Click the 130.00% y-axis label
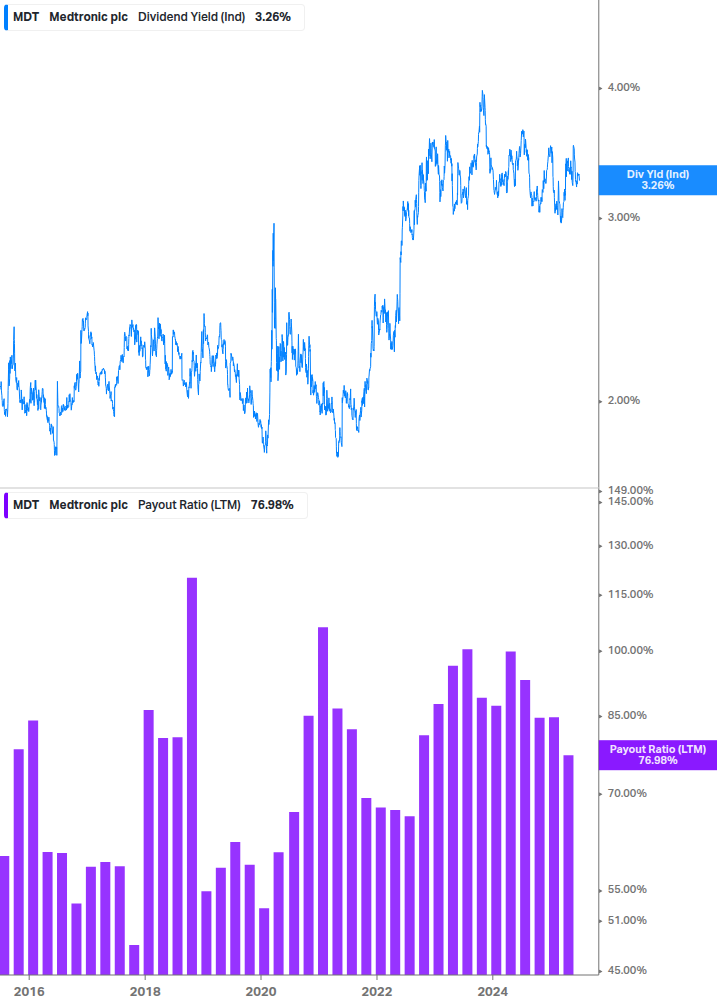The height and width of the screenshot is (1005, 717). click(630, 545)
